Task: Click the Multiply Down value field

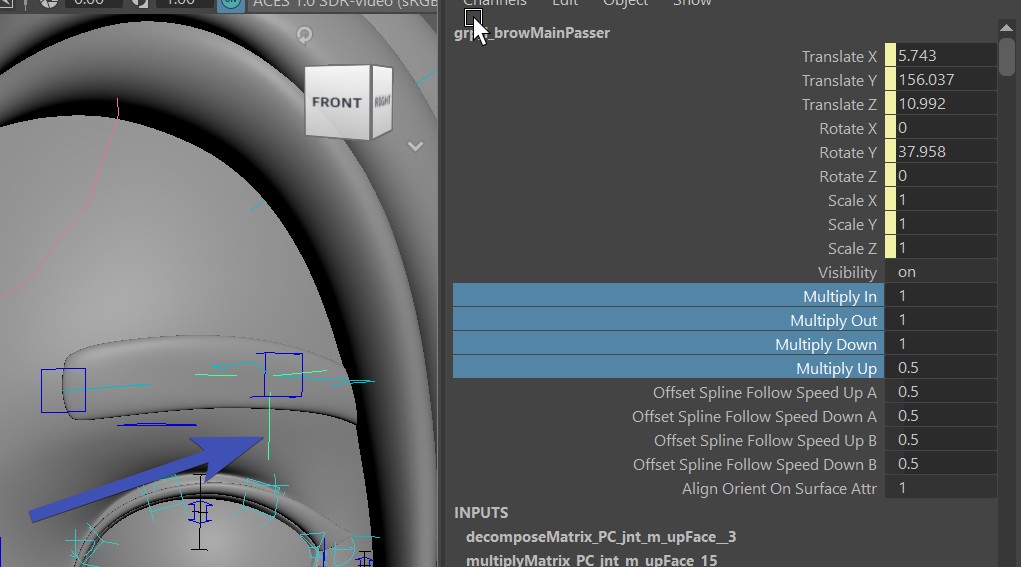Action: pos(941,344)
